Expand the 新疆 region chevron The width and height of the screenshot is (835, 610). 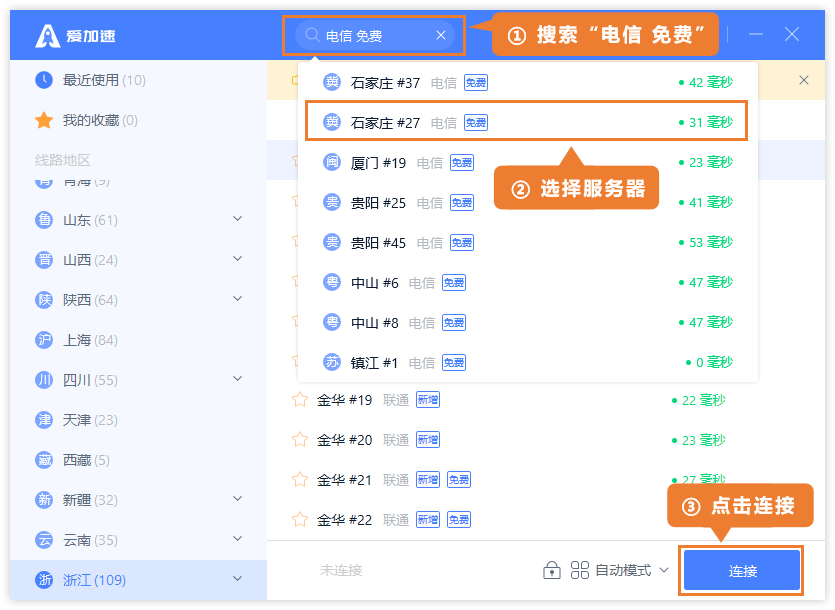point(238,498)
